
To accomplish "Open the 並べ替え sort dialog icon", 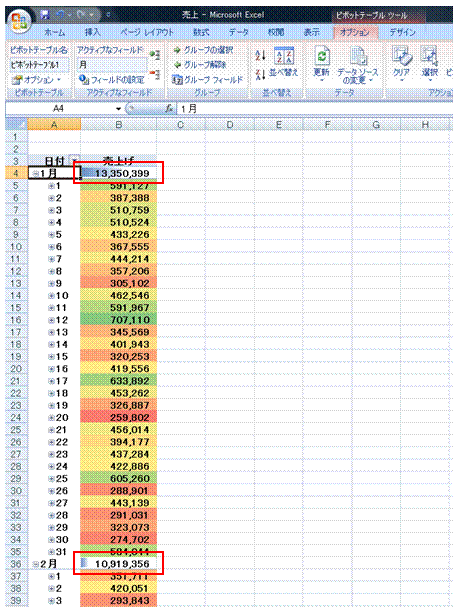I will click(284, 55).
